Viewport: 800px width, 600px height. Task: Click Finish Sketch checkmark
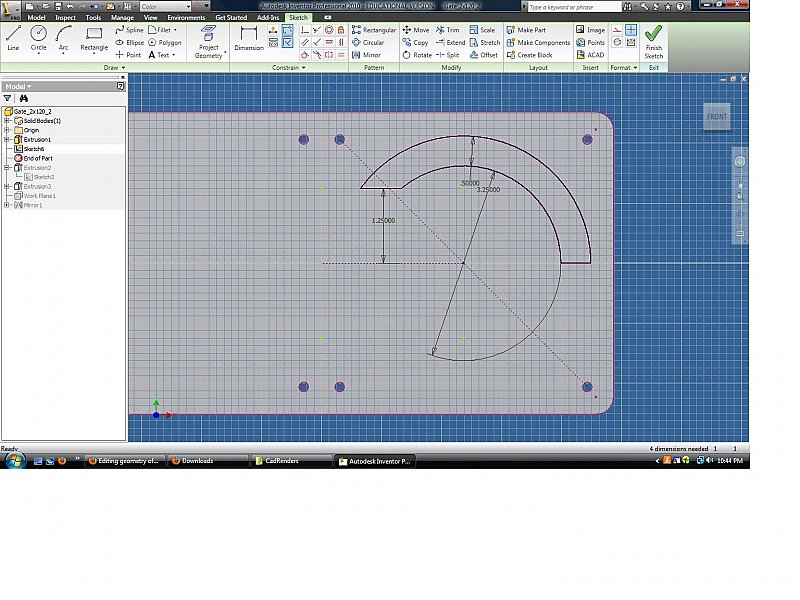coord(654,42)
